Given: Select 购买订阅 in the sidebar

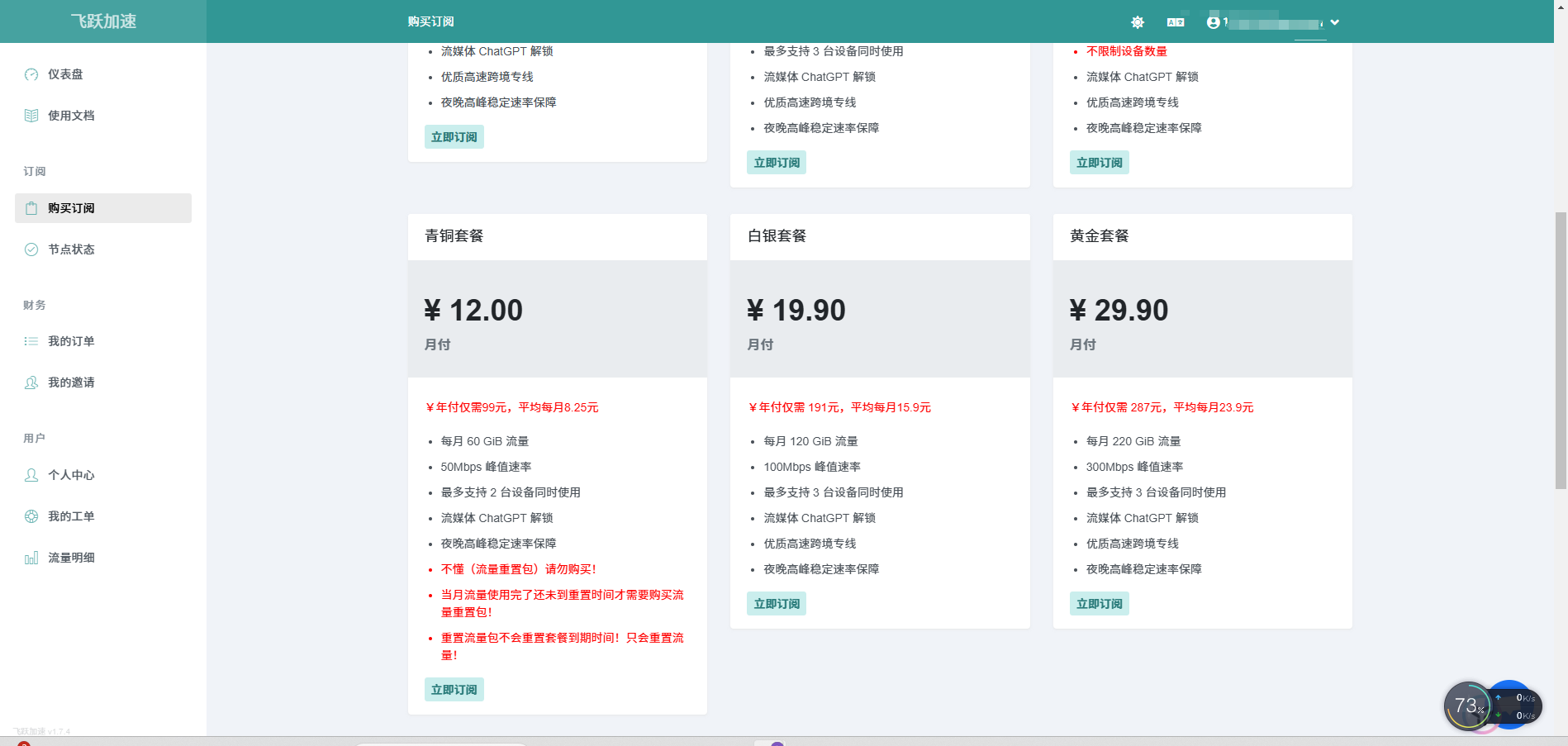Looking at the screenshot, I should [103, 208].
